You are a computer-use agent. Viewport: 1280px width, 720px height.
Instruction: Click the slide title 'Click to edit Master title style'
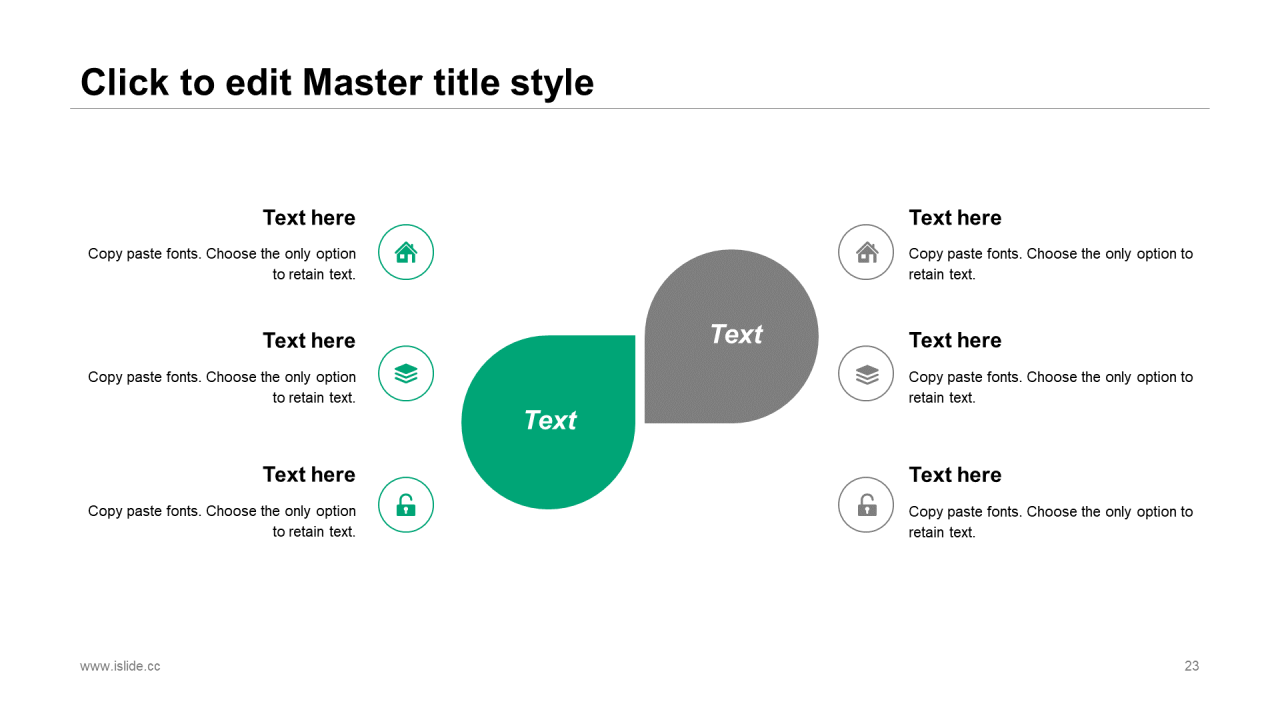tap(337, 82)
